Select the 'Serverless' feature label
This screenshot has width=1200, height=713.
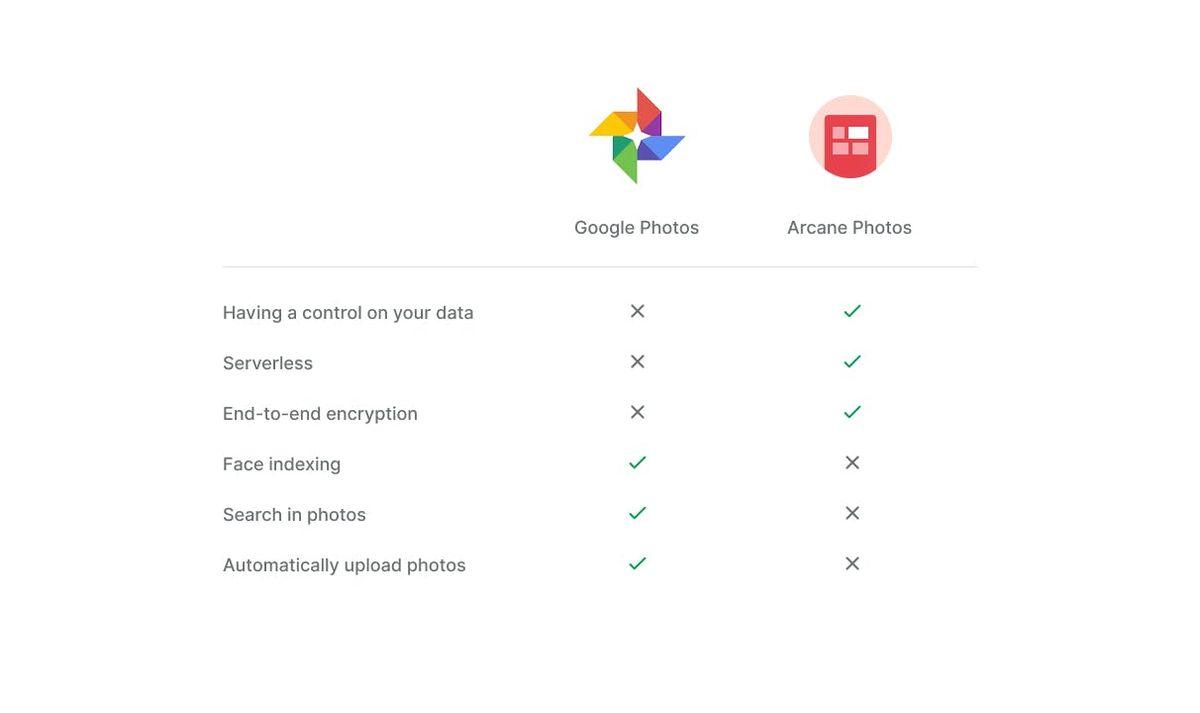tap(268, 363)
